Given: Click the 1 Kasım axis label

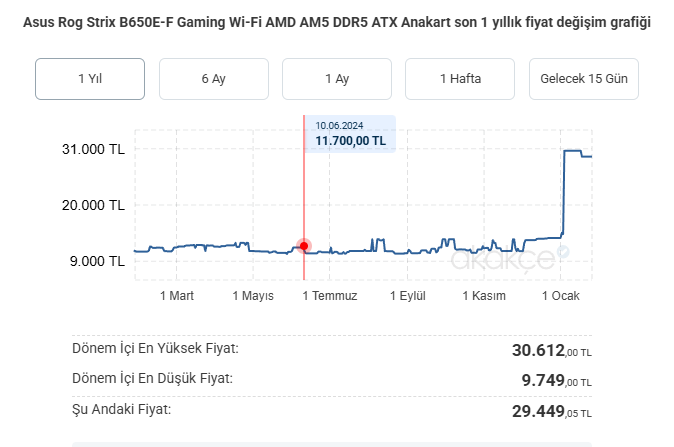Looking at the screenshot, I should click(484, 296).
